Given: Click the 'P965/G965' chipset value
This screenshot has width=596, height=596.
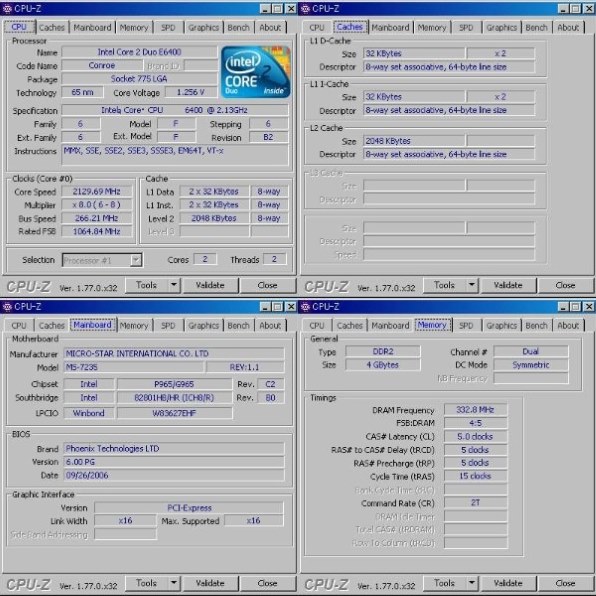Looking at the screenshot, I should tap(174, 384).
